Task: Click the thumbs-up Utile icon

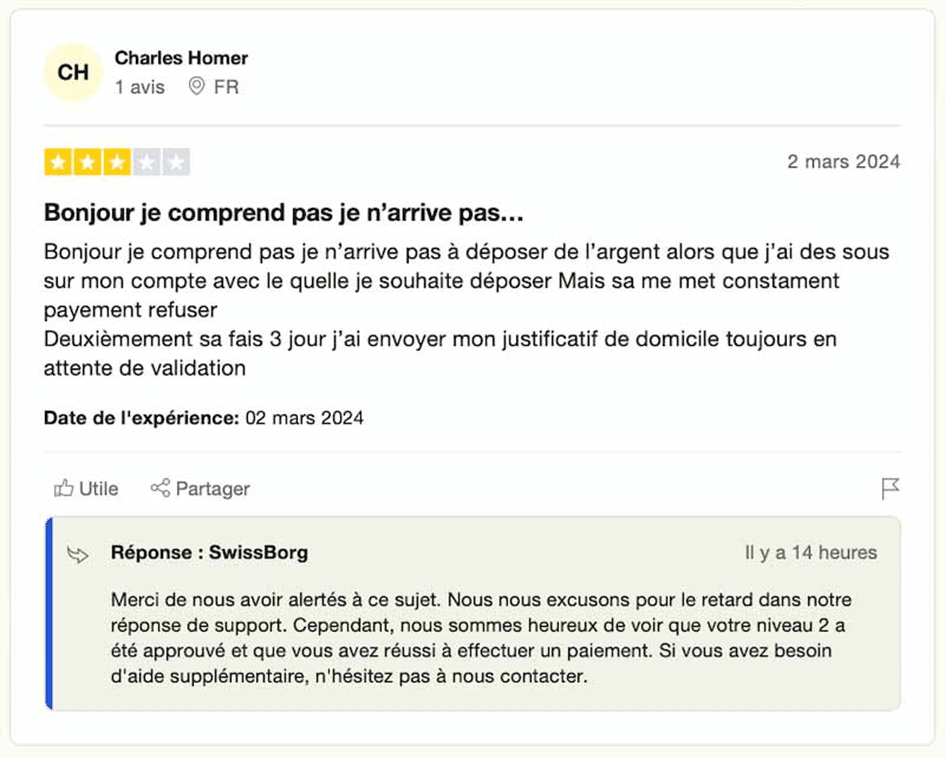Action: click(64, 488)
